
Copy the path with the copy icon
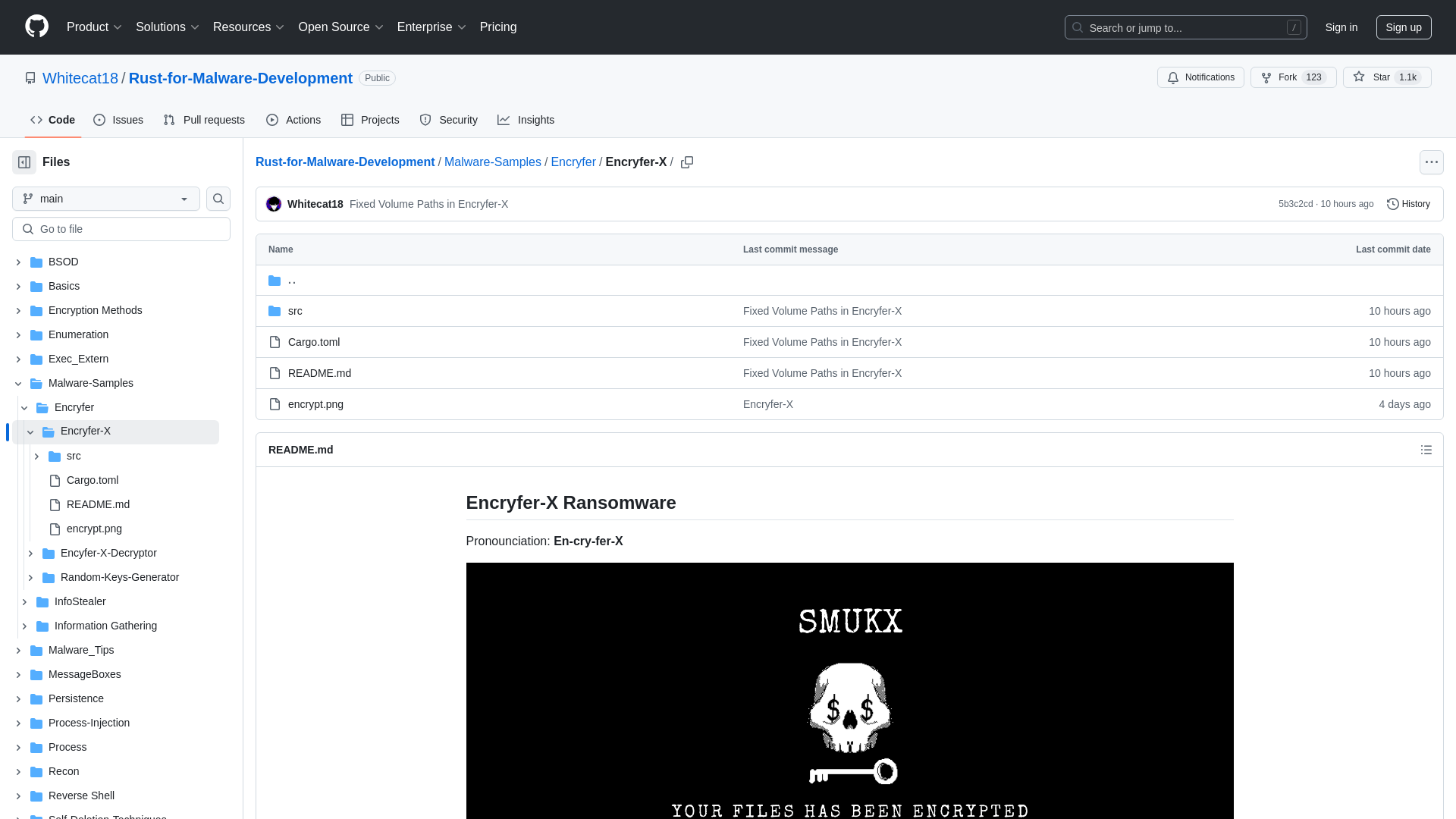(687, 162)
